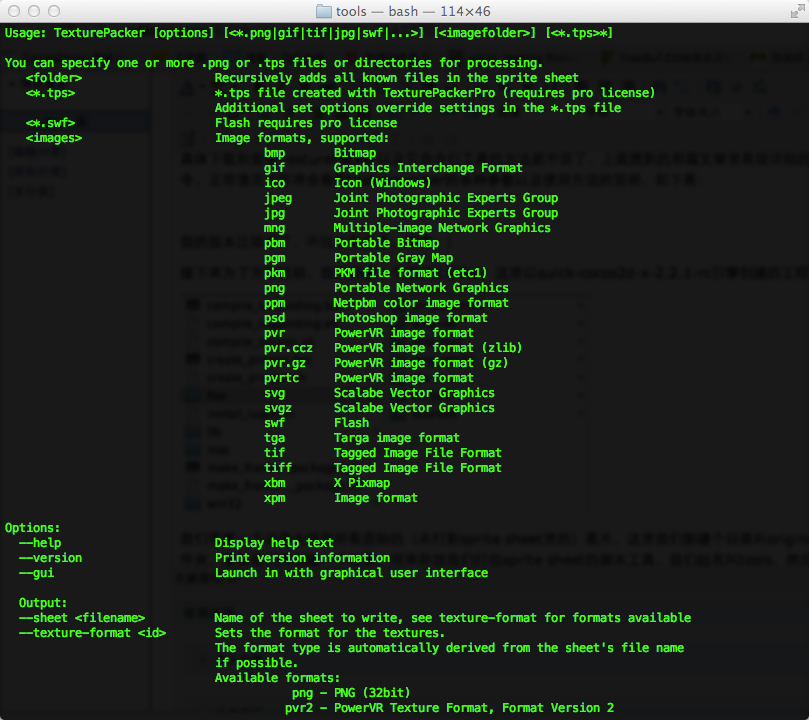This screenshot has height=720, width=809.
Task: Click the '<folder>' argument text
Action: click(54, 78)
